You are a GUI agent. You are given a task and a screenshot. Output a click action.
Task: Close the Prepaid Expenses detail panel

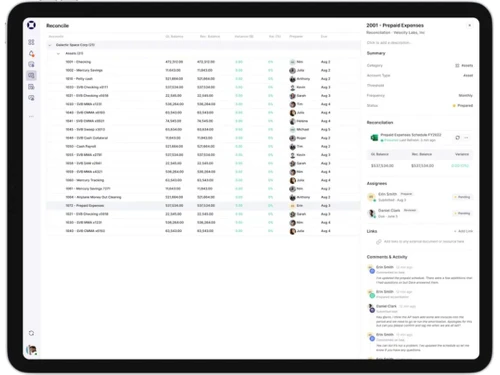point(469,25)
